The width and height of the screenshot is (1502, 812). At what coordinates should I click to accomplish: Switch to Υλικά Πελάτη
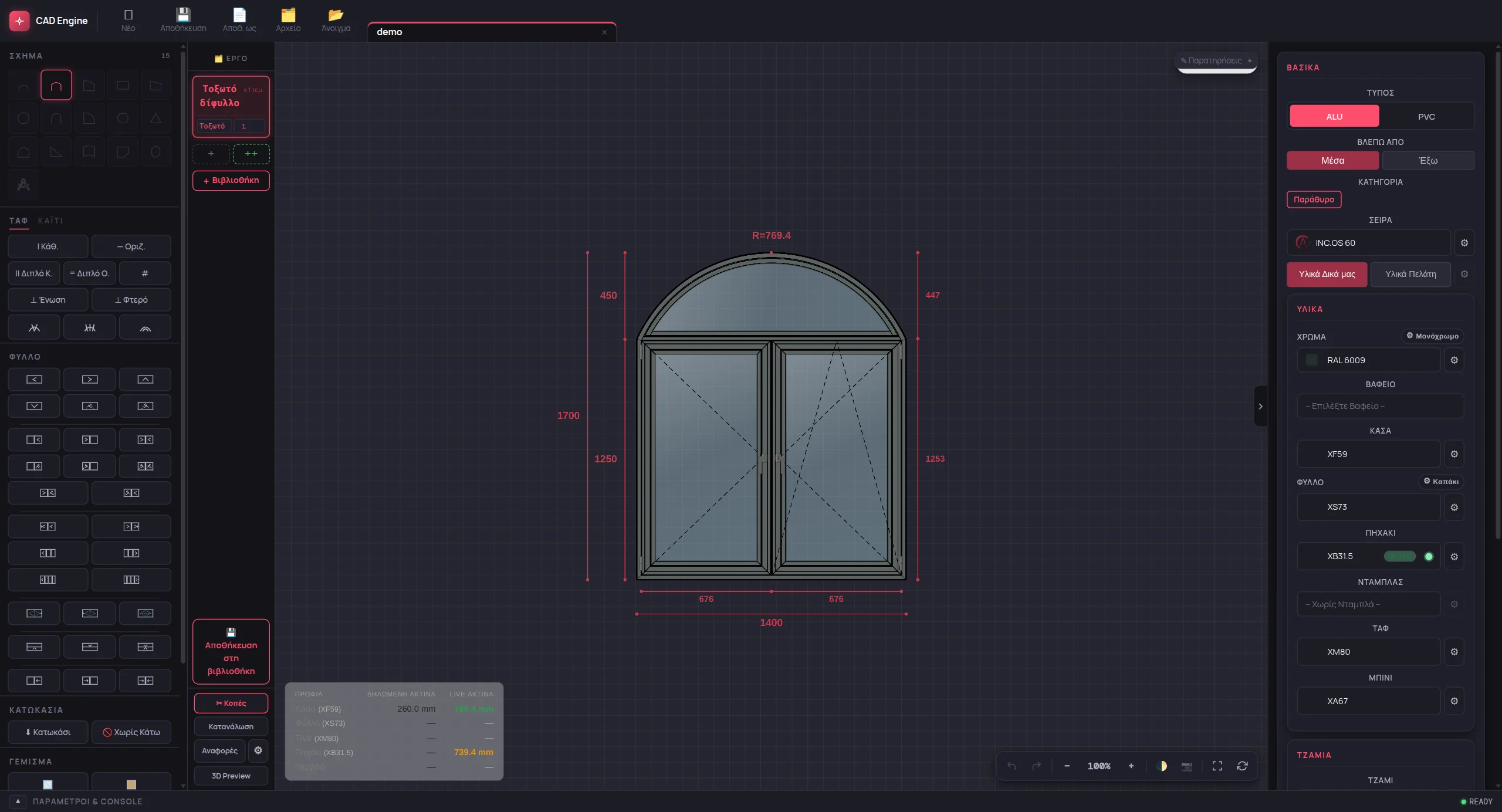(x=1411, y=275)
